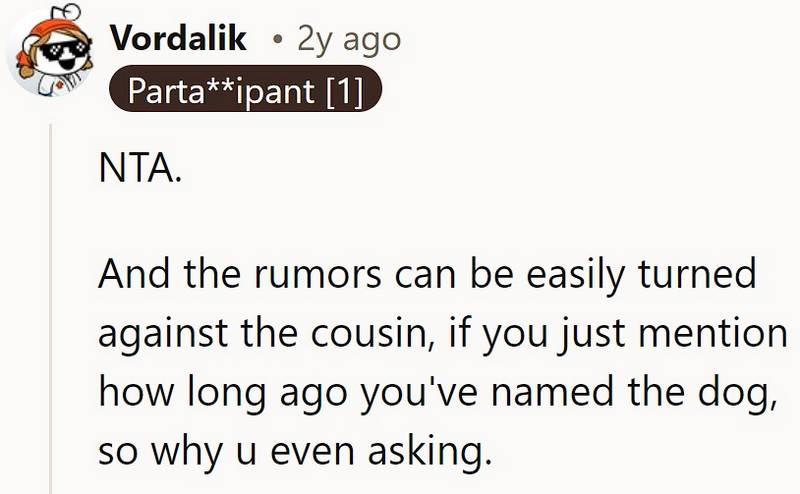This screenshot has height=494, width=800.
Task: Click the word 'easily' in the comment
Action: pos(575,277)
